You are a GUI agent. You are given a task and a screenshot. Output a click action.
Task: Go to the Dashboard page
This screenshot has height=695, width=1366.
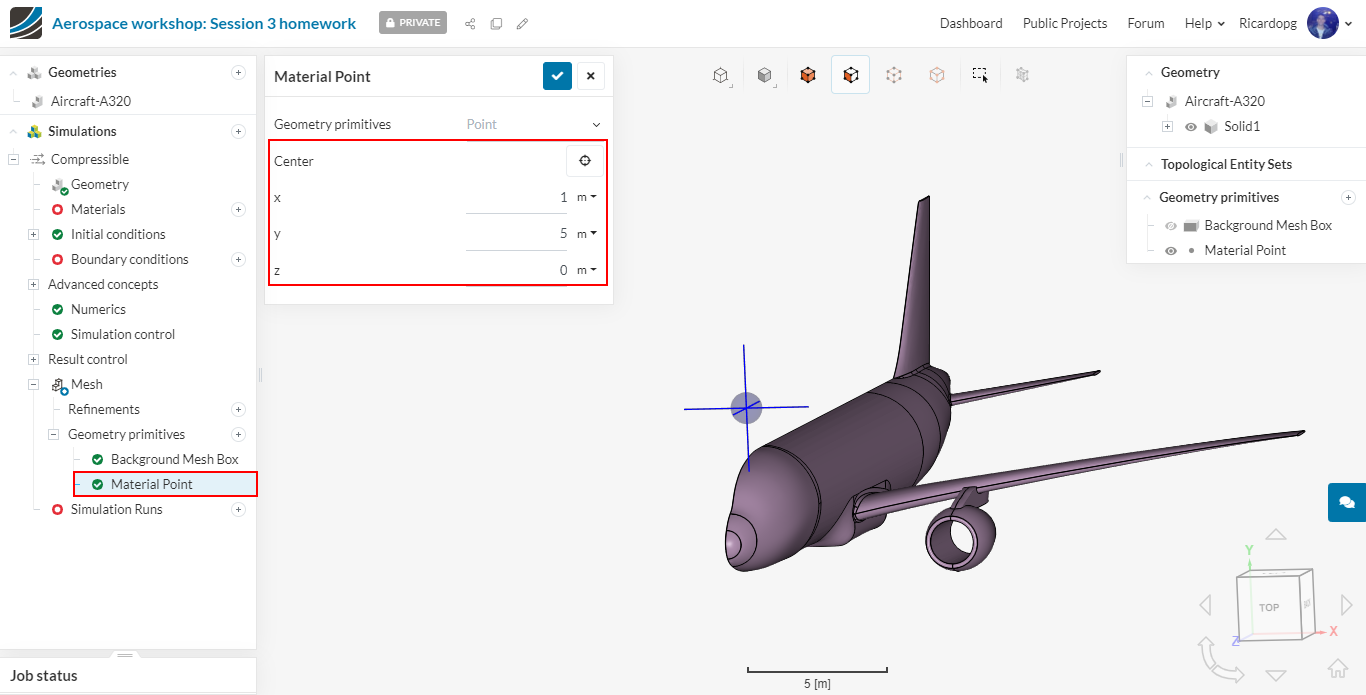click(970, 24)
